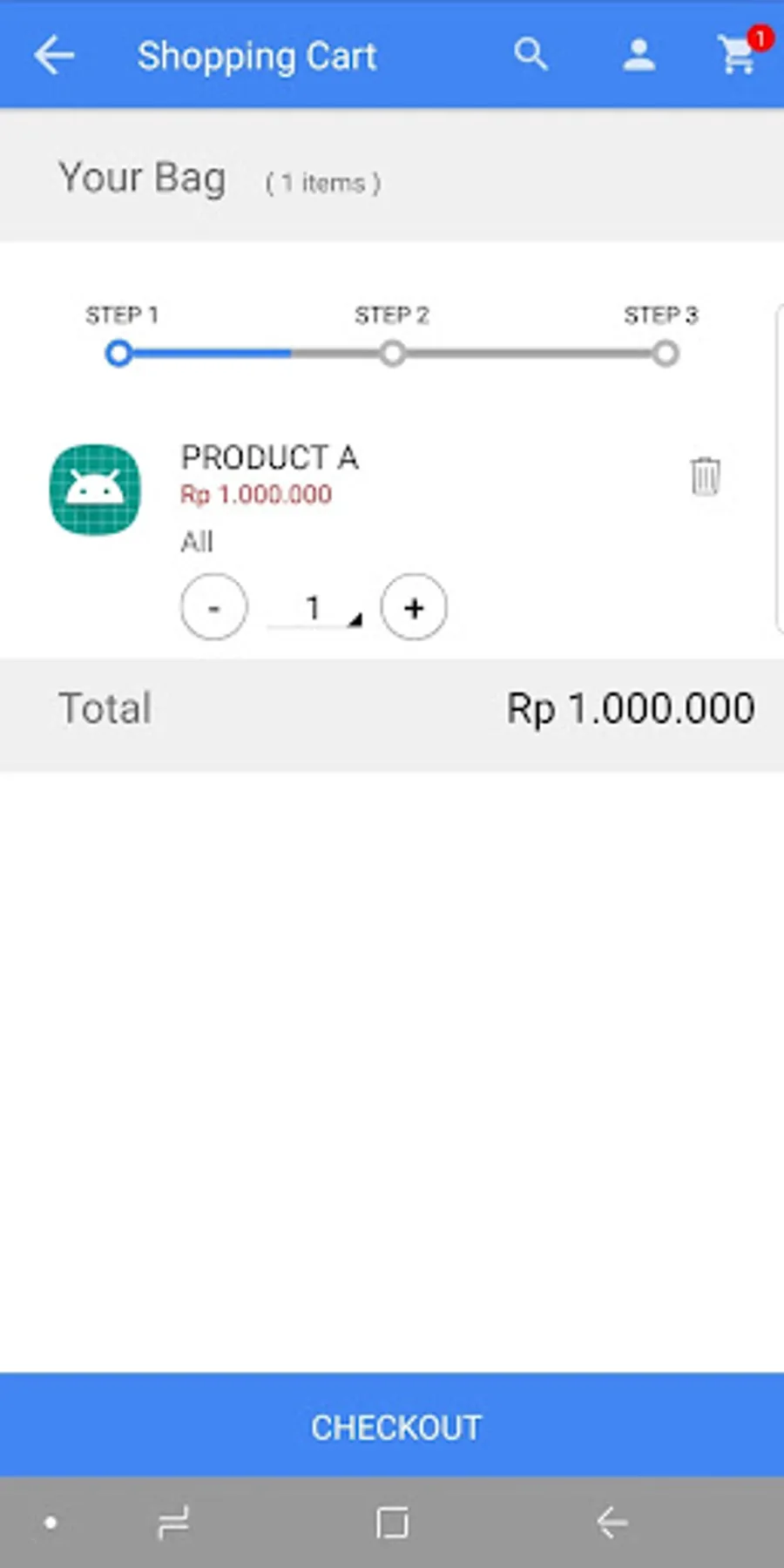Tap the Product A thumbnail image
This screenshot has height=1568, width=784.
pos(95,490)
